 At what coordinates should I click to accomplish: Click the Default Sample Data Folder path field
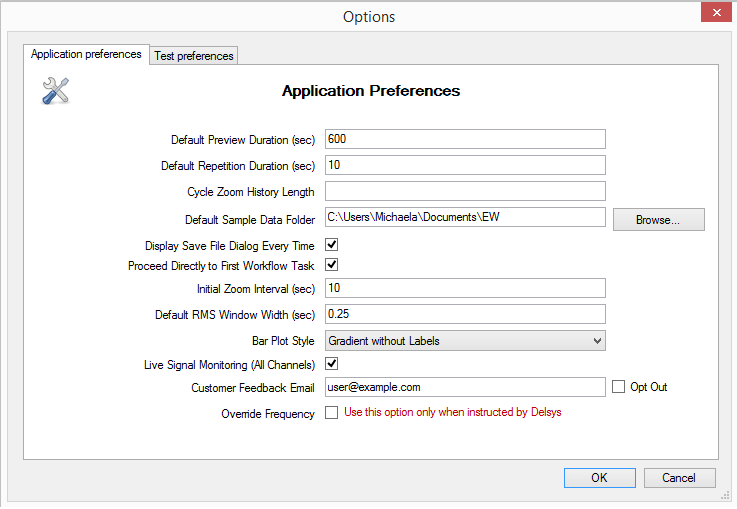(465, 217)
